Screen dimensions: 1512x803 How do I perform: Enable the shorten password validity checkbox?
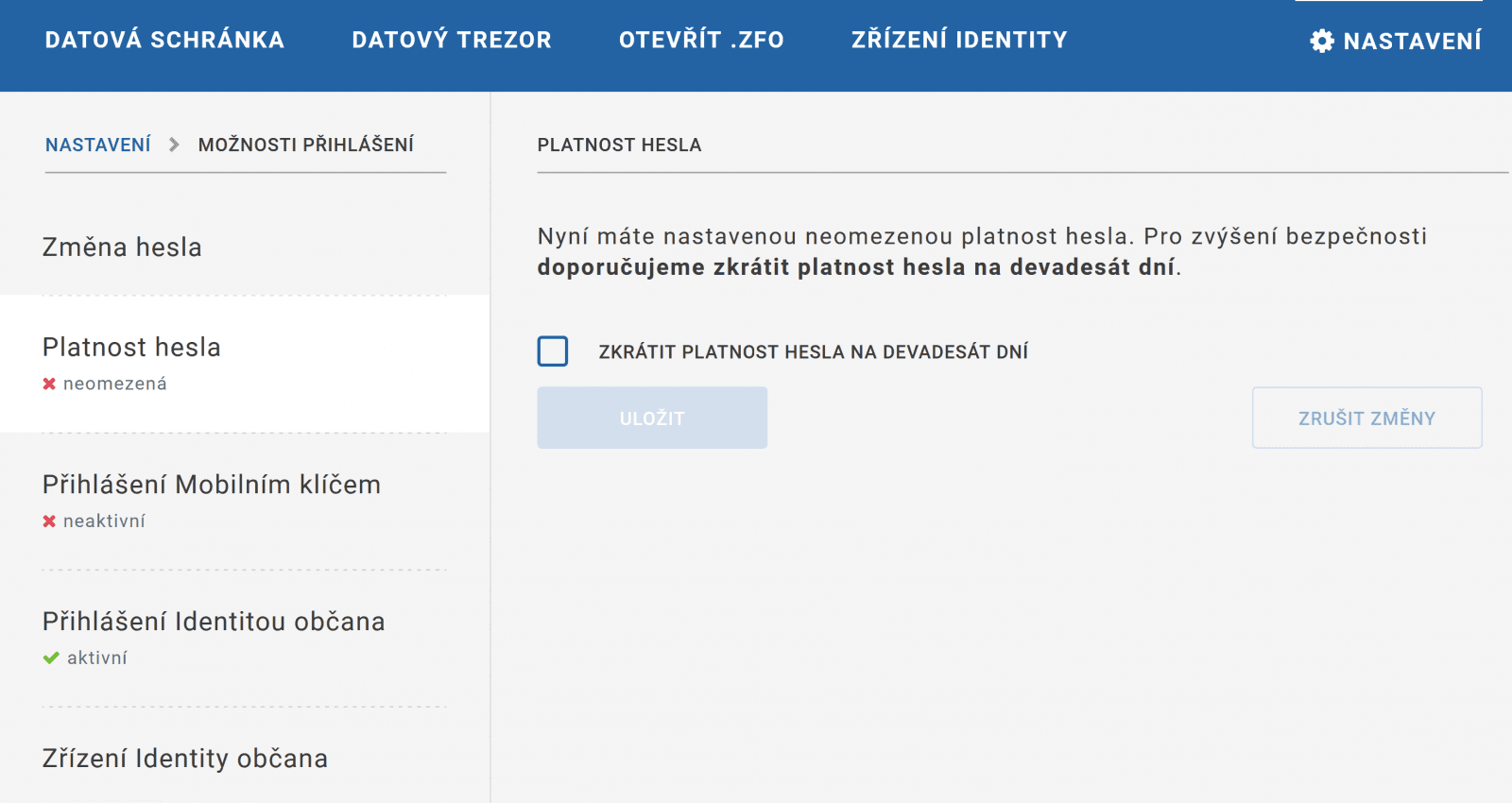(x=553, y=351)
